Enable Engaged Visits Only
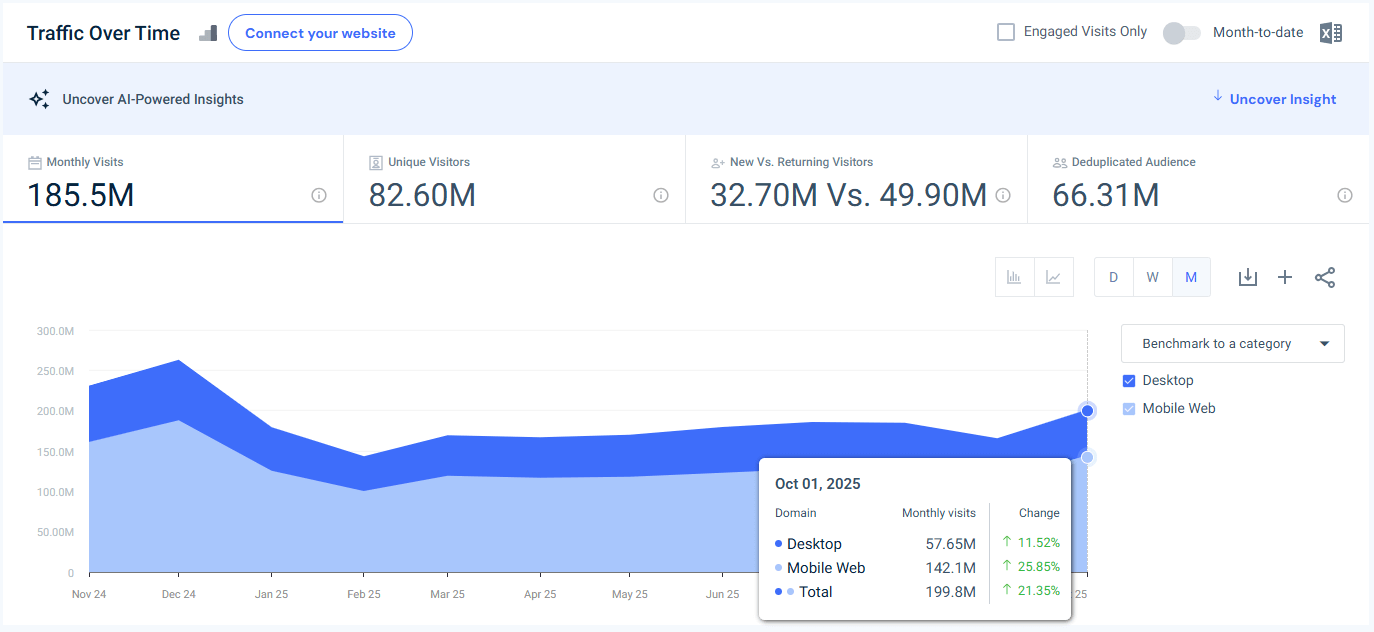 (1005, 31)
